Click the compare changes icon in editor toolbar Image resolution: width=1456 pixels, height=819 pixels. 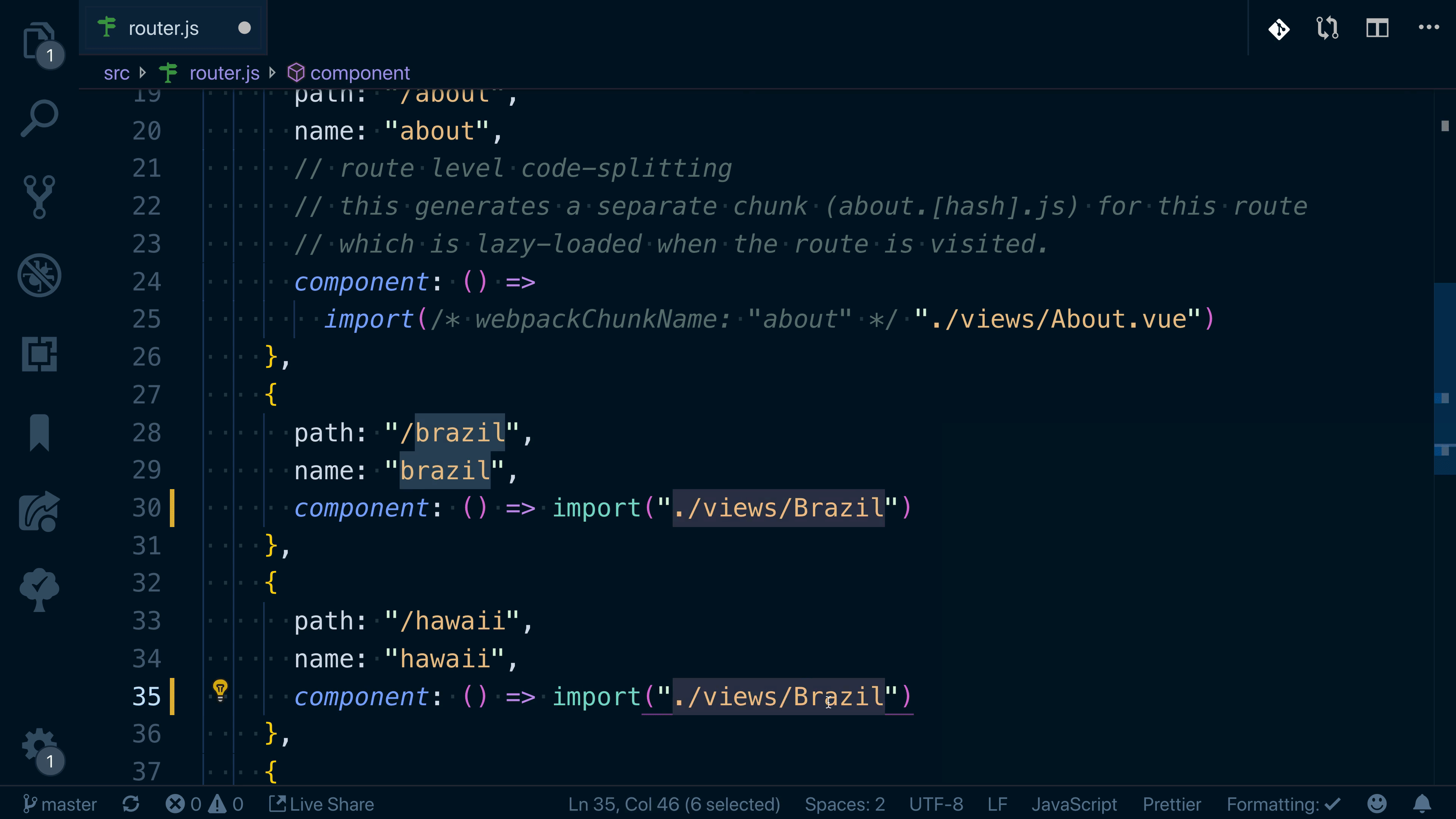pyautogui.click(x=1328, y=28)
